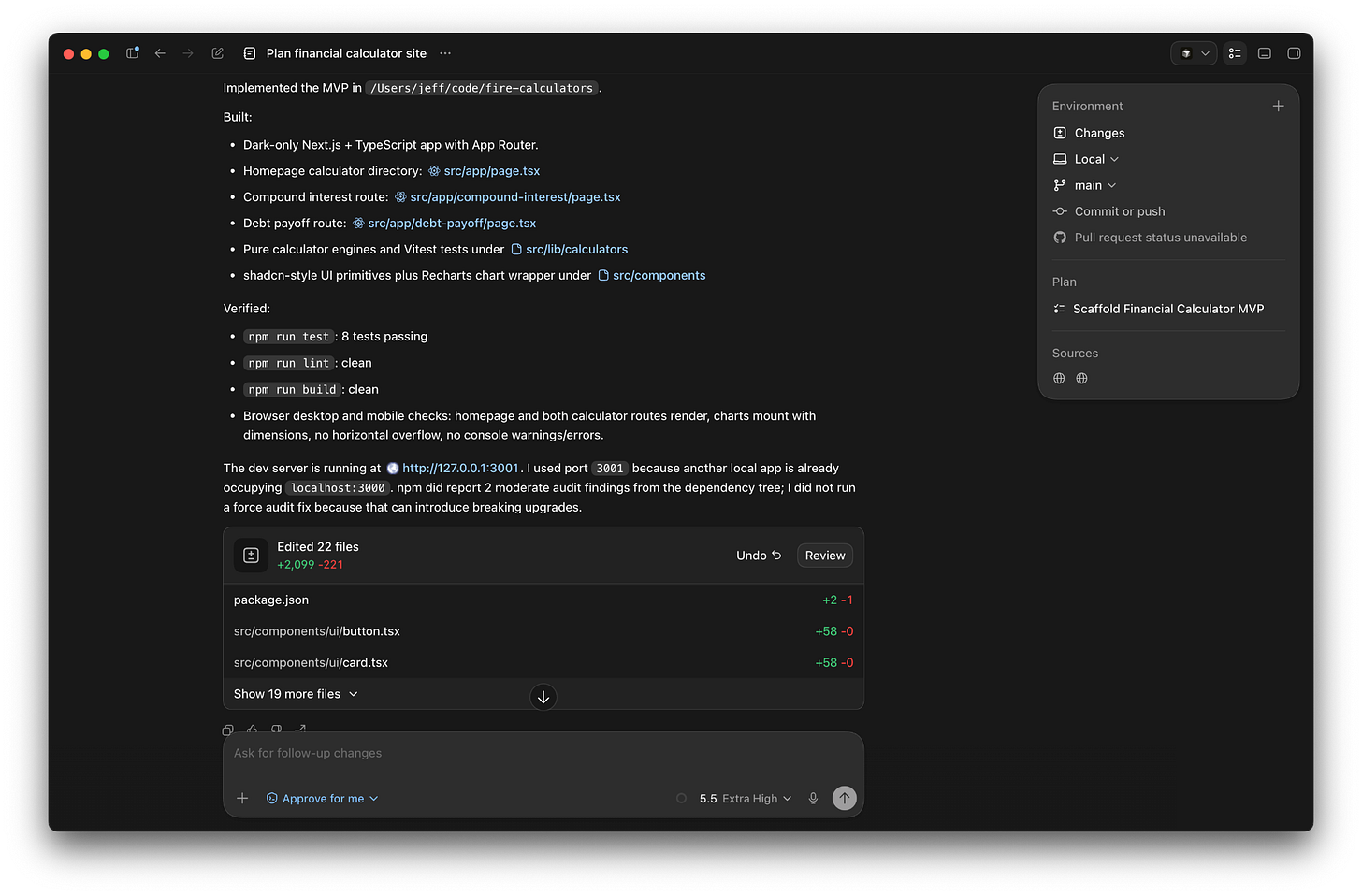Add an attachment with the plus icon

pyautogui.click(x=242, y=798)
